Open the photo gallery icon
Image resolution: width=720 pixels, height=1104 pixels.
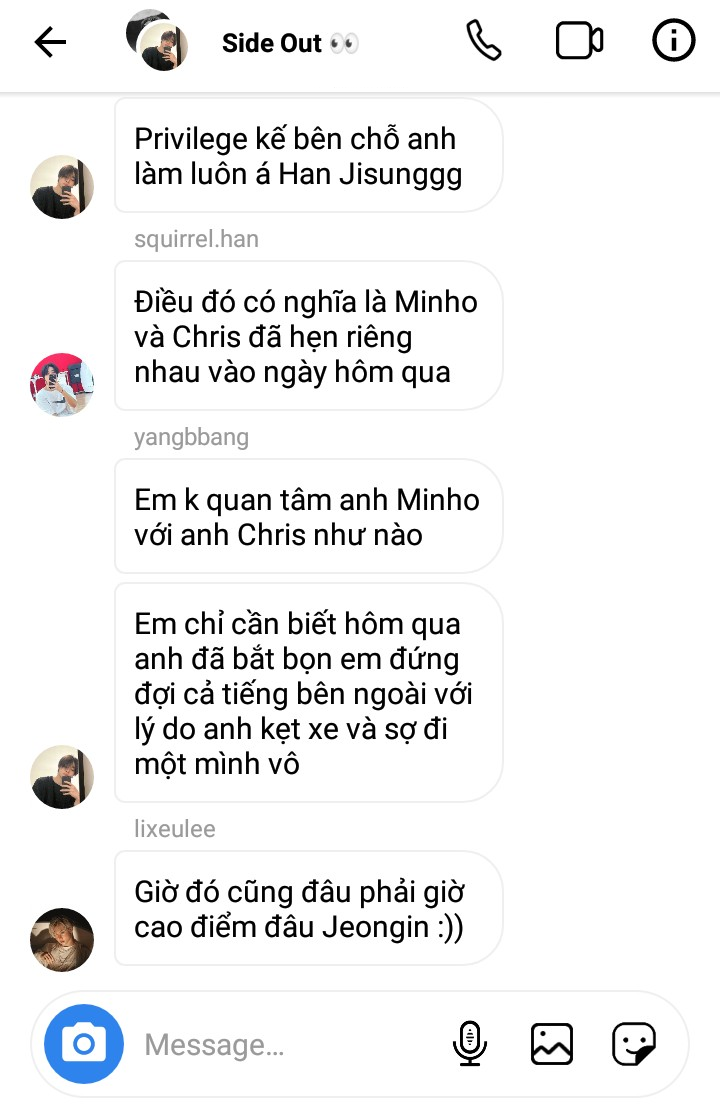(x=551, y=1043)
